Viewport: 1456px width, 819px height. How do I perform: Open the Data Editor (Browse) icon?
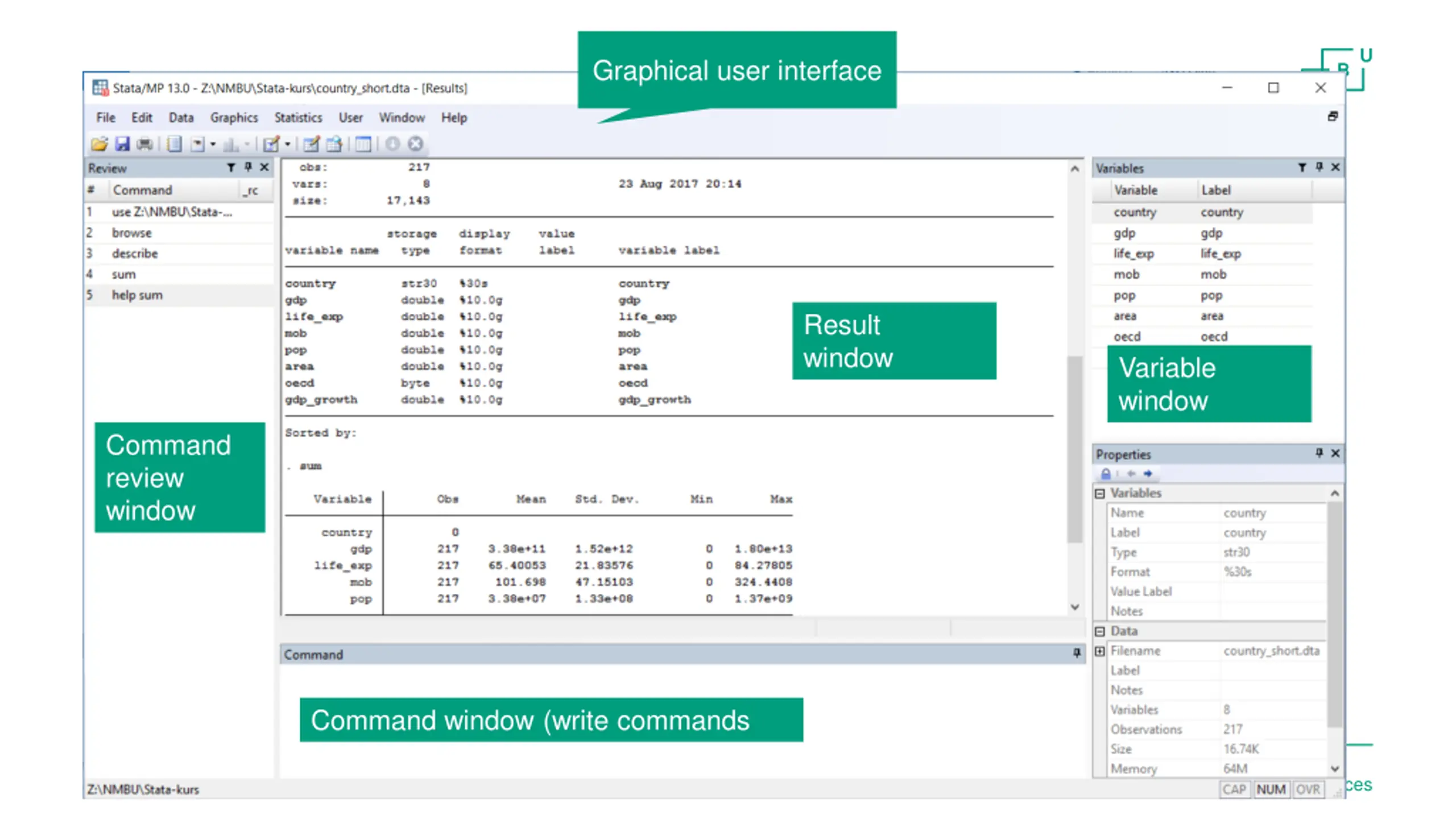[334, 144]
